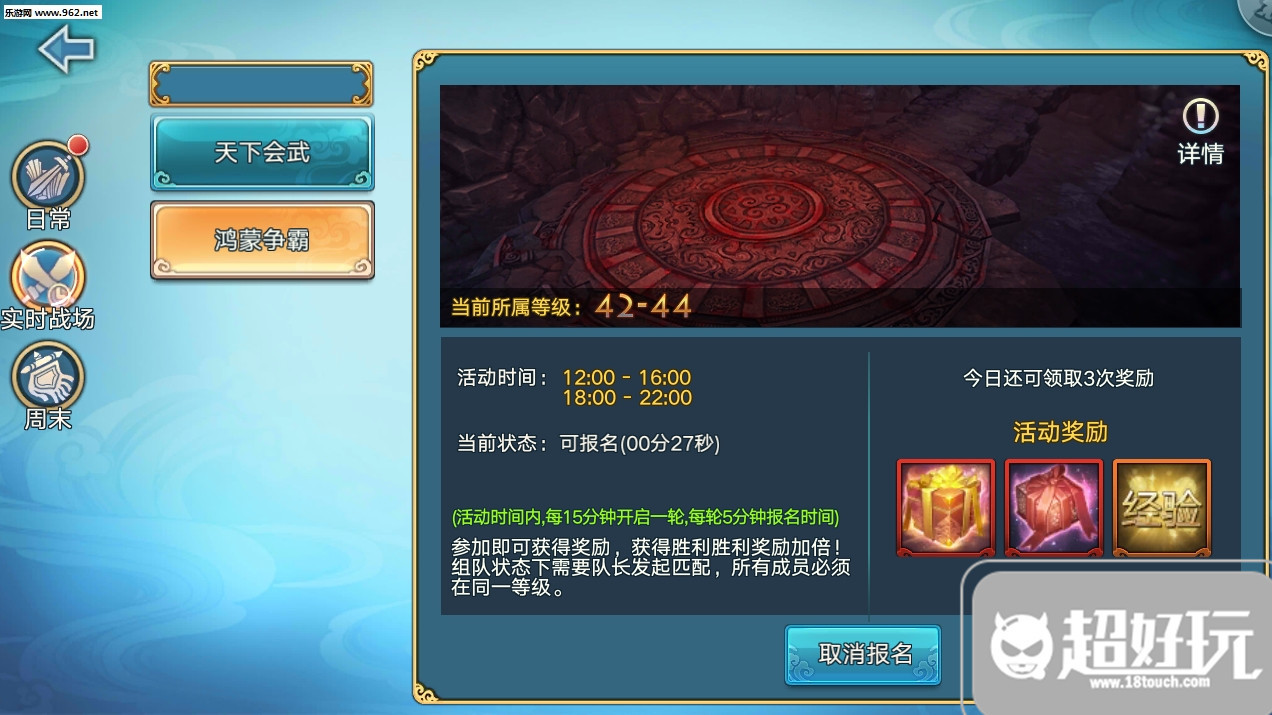Tap the golden gift box reward
Viewport: 1272px width, 715px height.
[946, 507]
